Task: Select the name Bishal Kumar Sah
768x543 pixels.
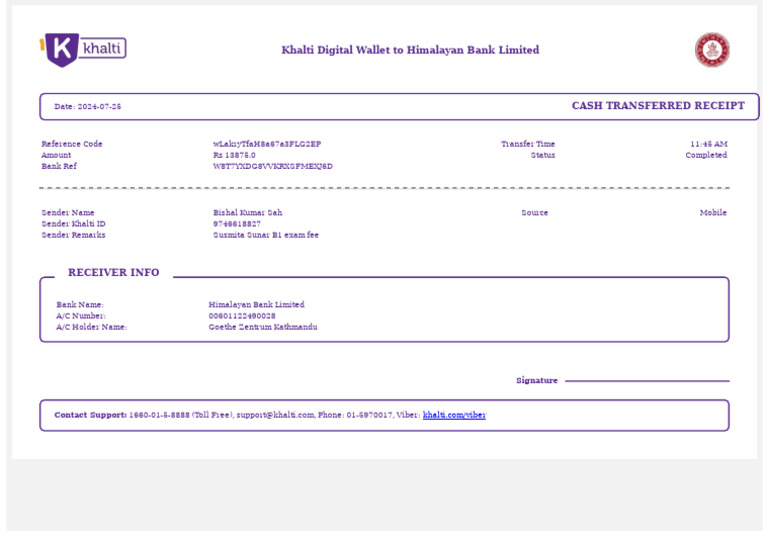Action: (x=248, y=212)
